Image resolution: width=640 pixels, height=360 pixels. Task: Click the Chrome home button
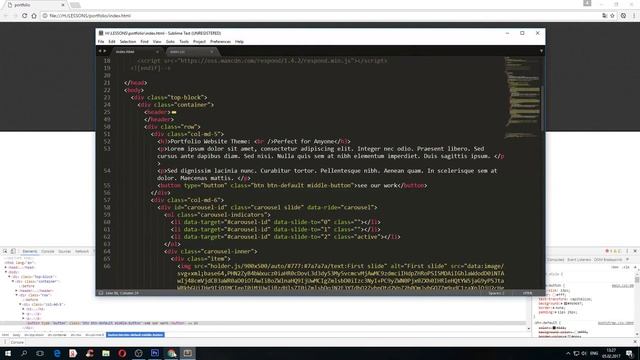34,16
